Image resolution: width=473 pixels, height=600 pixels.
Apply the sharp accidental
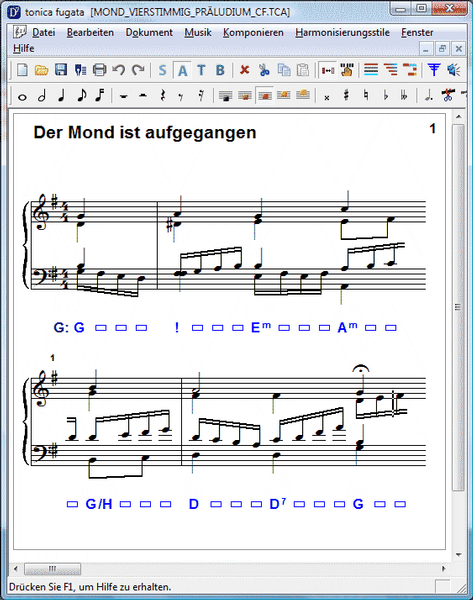click(x=346, y=96)
